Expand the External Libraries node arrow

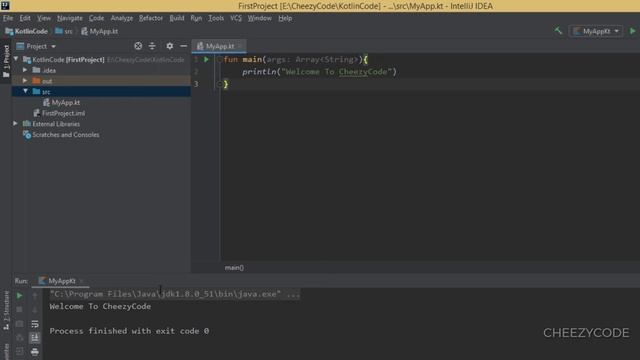coord(16,124)
